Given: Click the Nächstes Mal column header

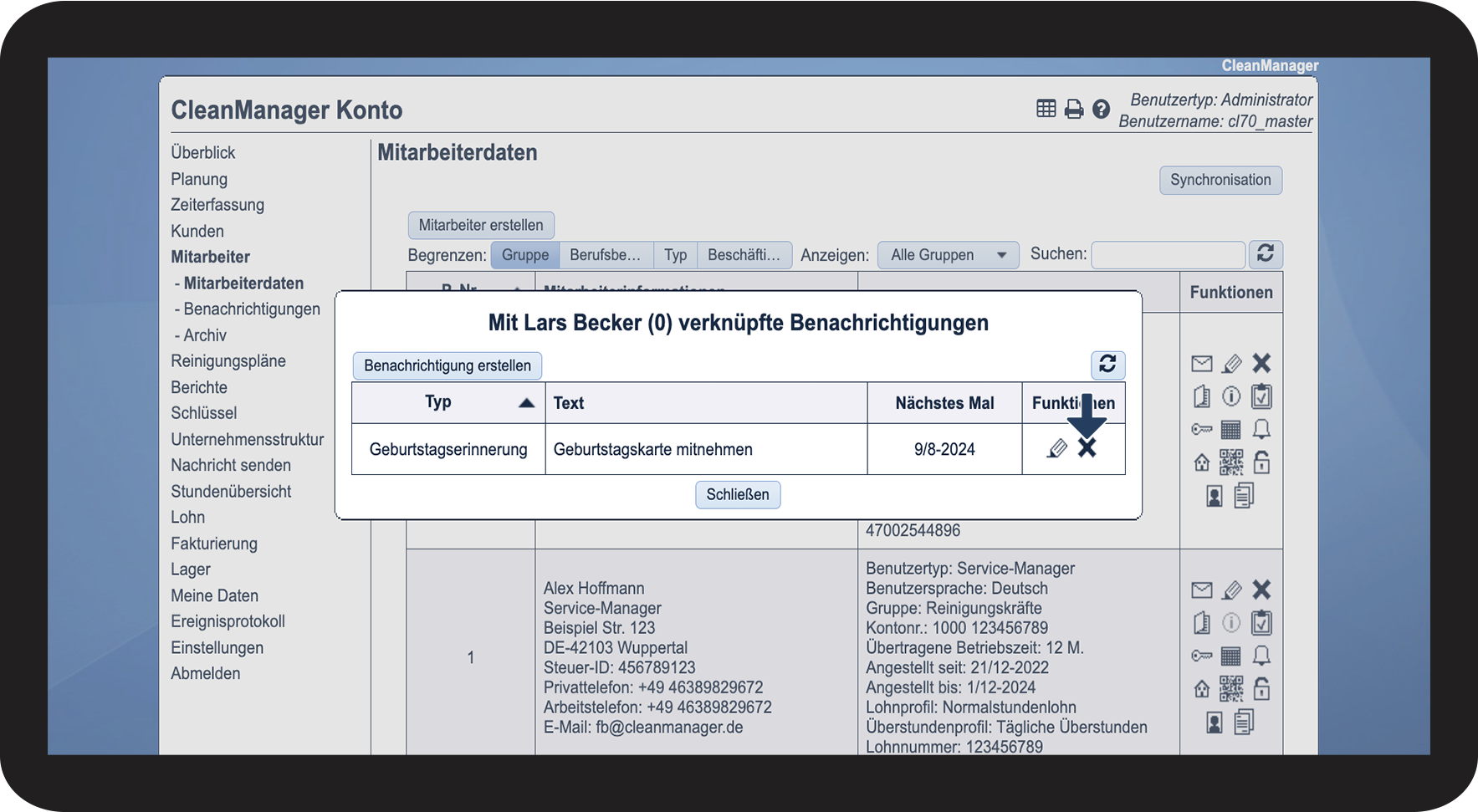Looking at the screenshot, I should click(945, 403).
